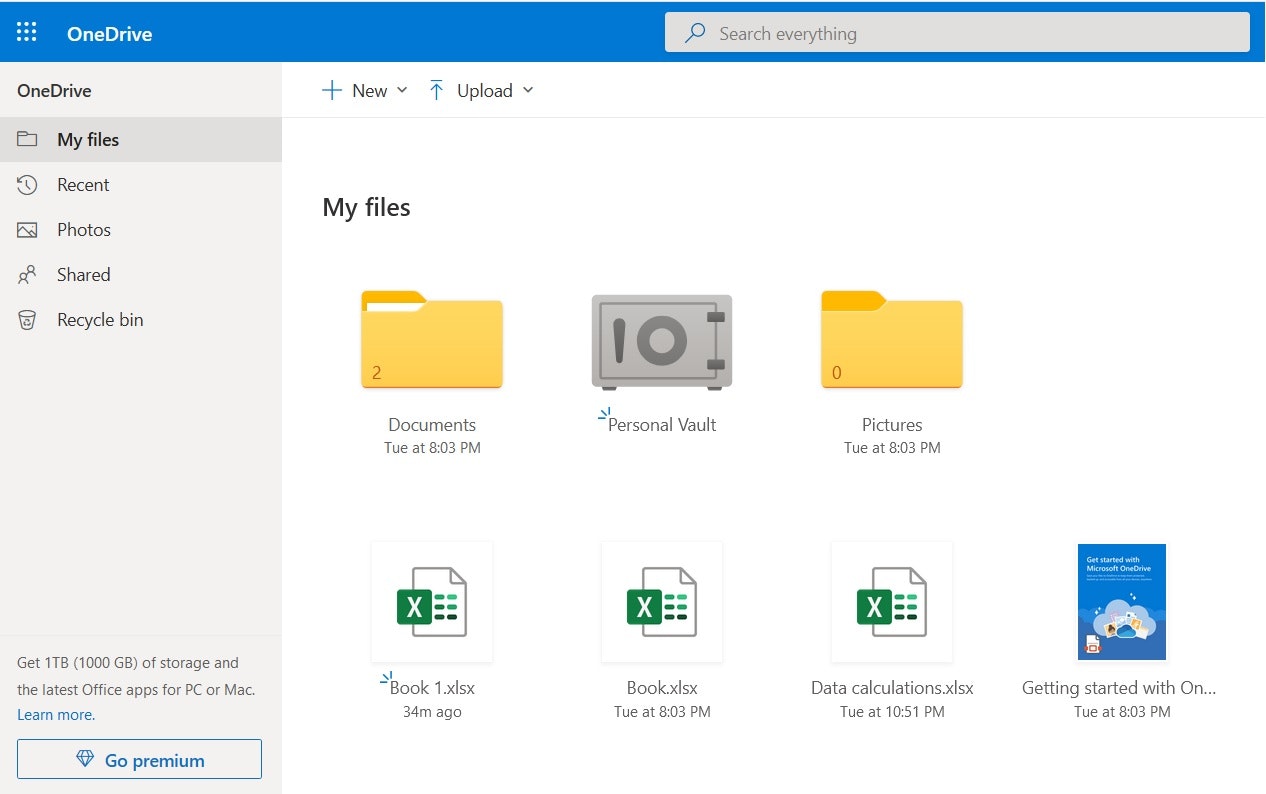
Task: Click the New plus icon
Action: click(x=331, y=89)
